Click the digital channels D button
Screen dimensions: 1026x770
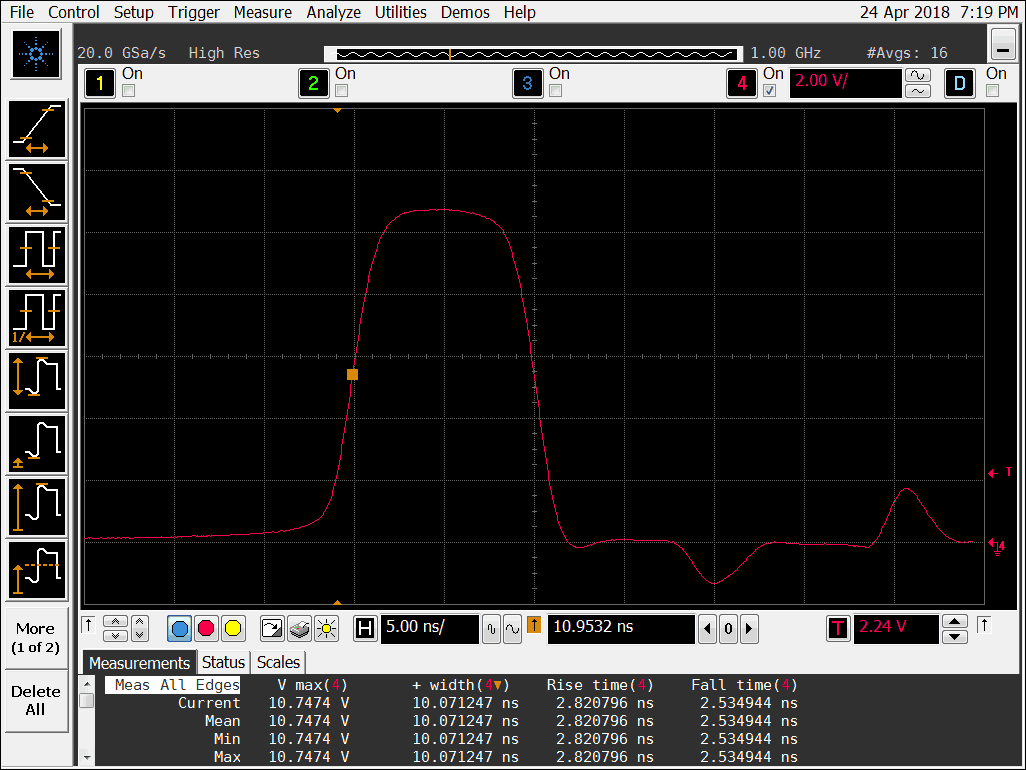coord(960,83)
